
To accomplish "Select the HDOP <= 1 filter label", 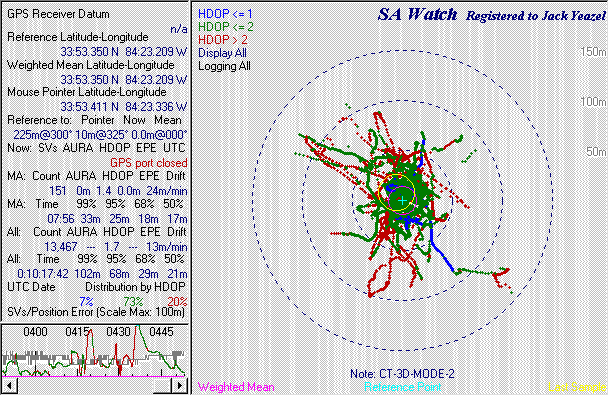I will [x=225, y=14].
